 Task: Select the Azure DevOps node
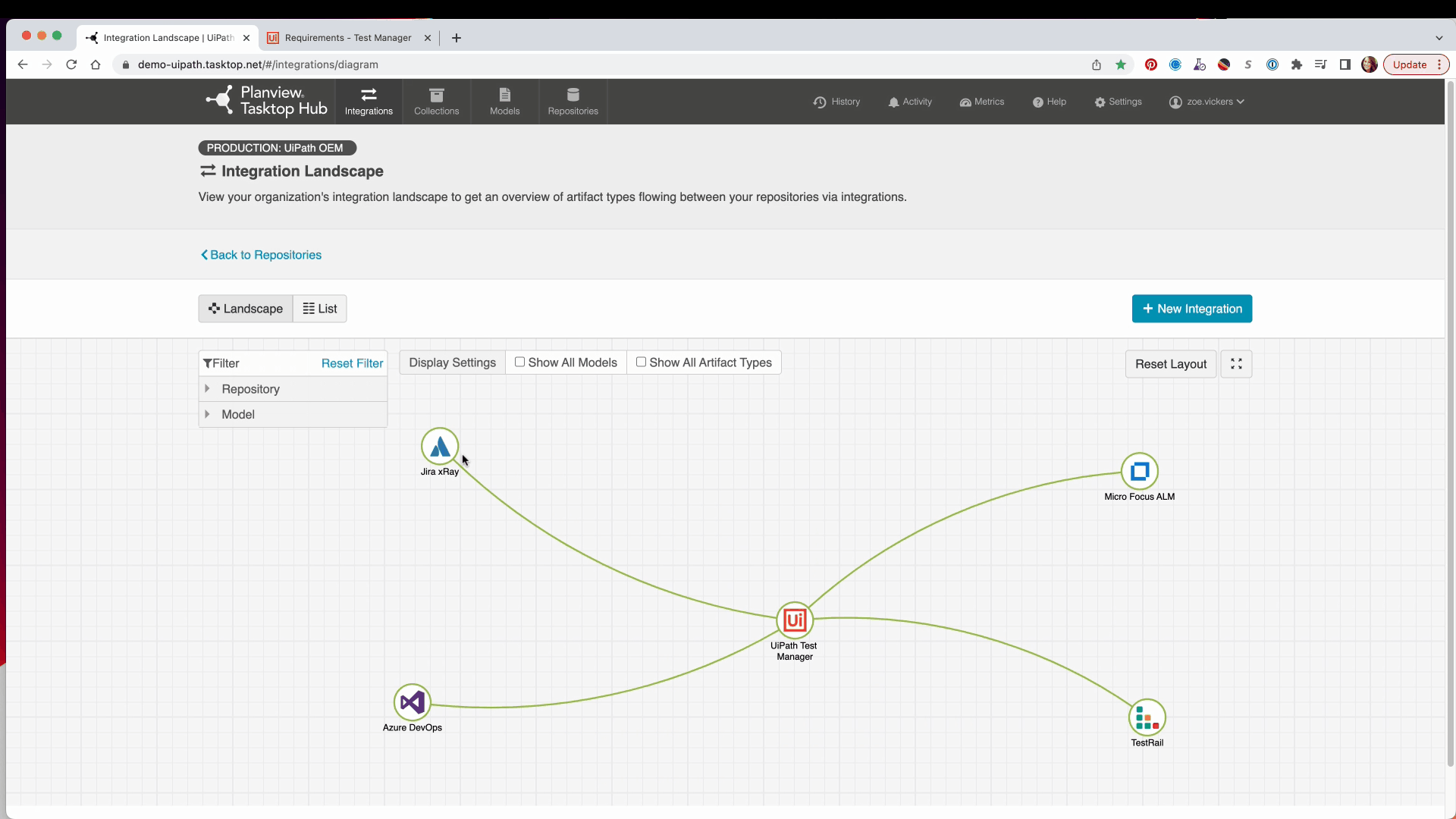click(413, 702)
